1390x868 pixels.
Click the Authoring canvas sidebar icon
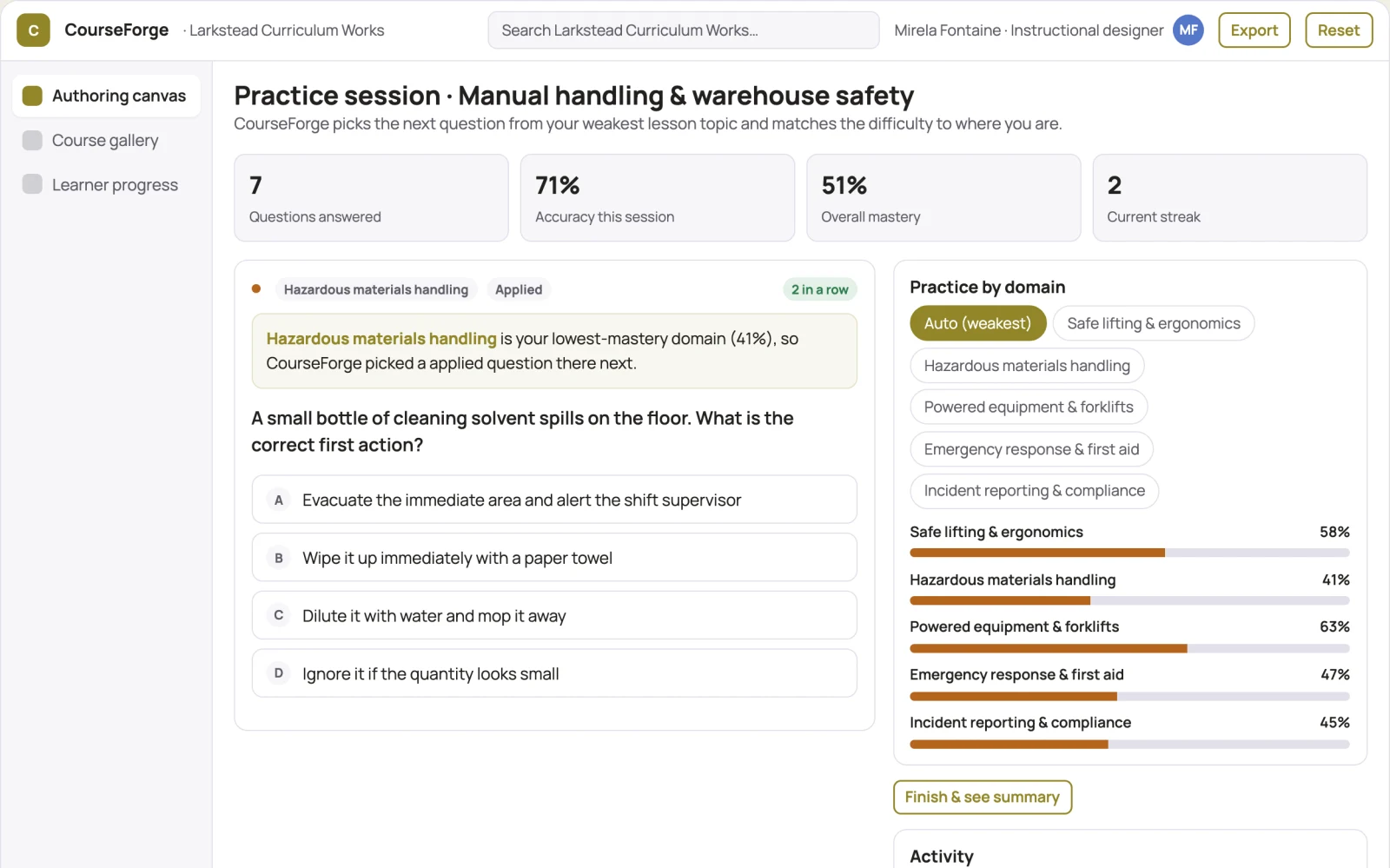(32, 96)
